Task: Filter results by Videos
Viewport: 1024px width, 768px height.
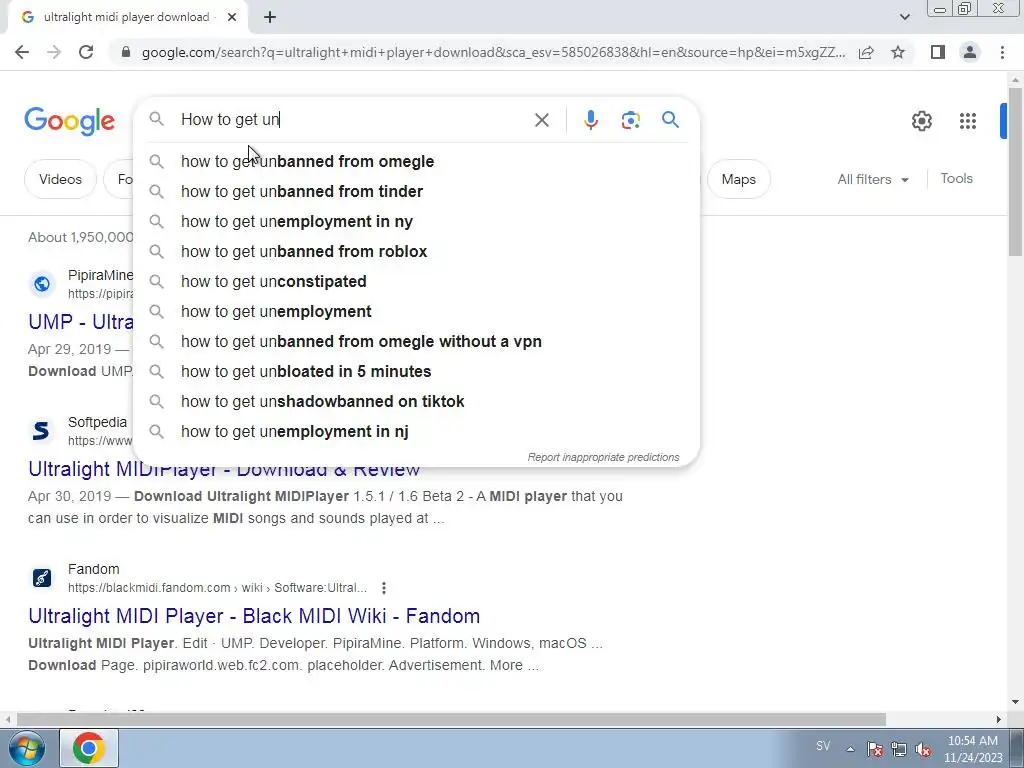Action: (x=60, y=179)
